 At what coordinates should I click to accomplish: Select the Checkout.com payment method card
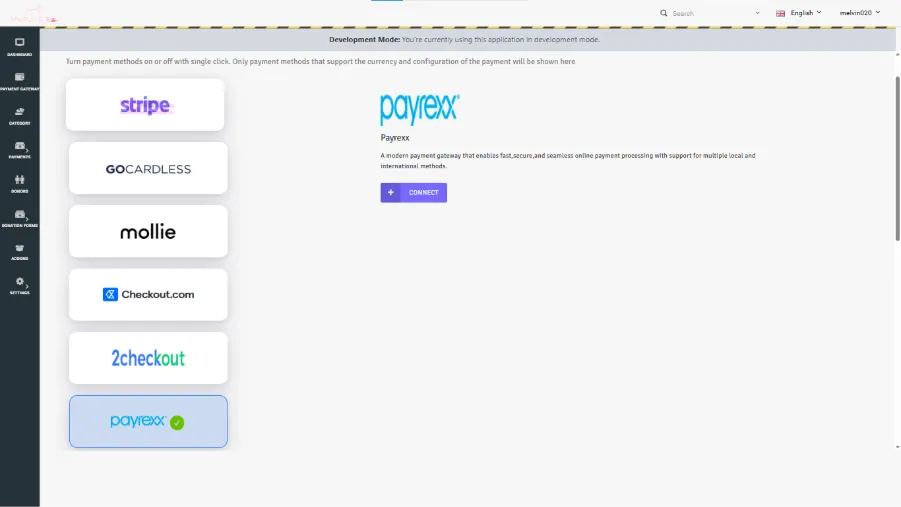tap(148, 294)
